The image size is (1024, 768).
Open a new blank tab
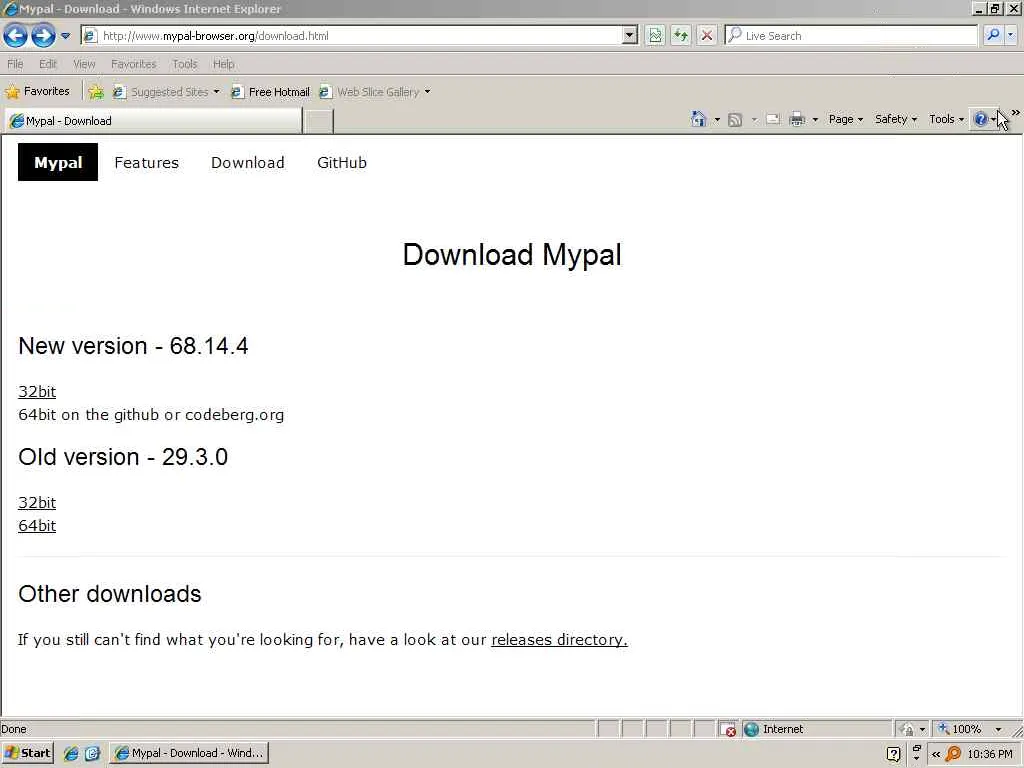[x=319, y=121]
